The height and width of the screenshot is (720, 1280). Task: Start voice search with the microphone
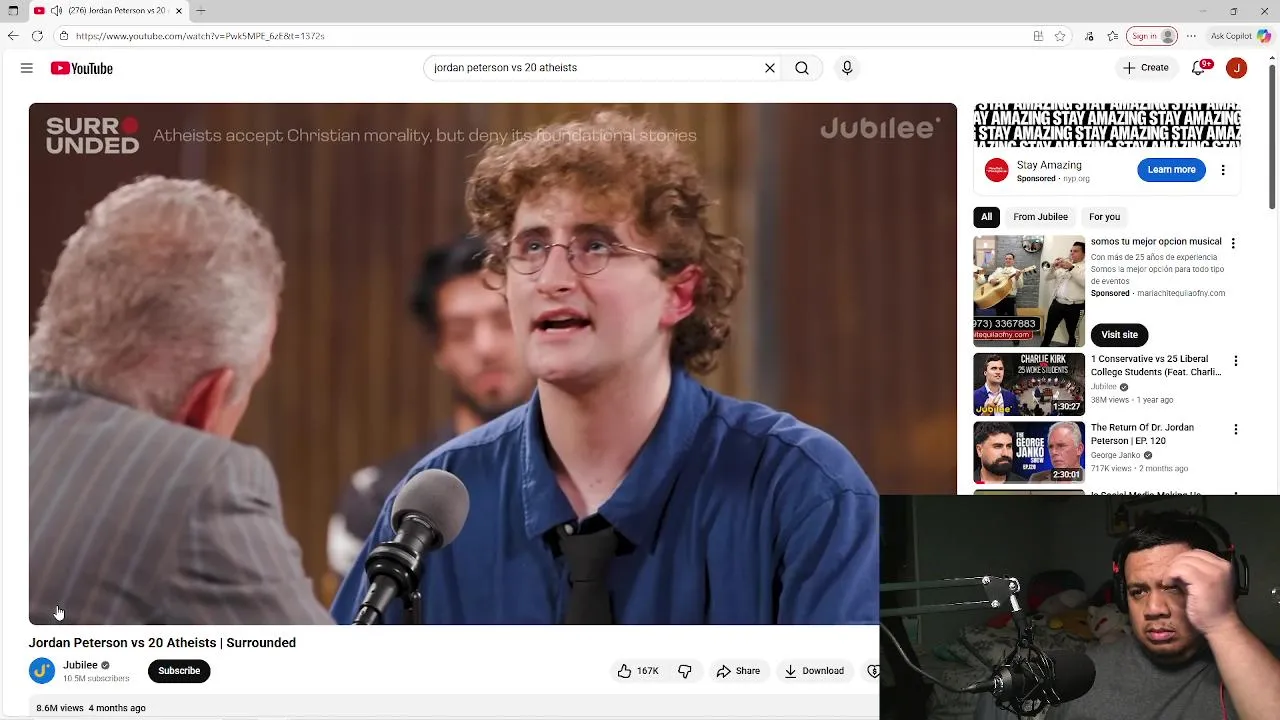point(847,68)
